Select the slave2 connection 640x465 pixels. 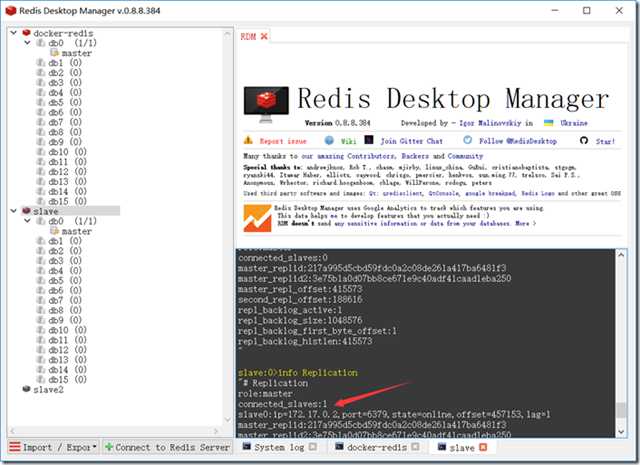(x=48, y=389)
